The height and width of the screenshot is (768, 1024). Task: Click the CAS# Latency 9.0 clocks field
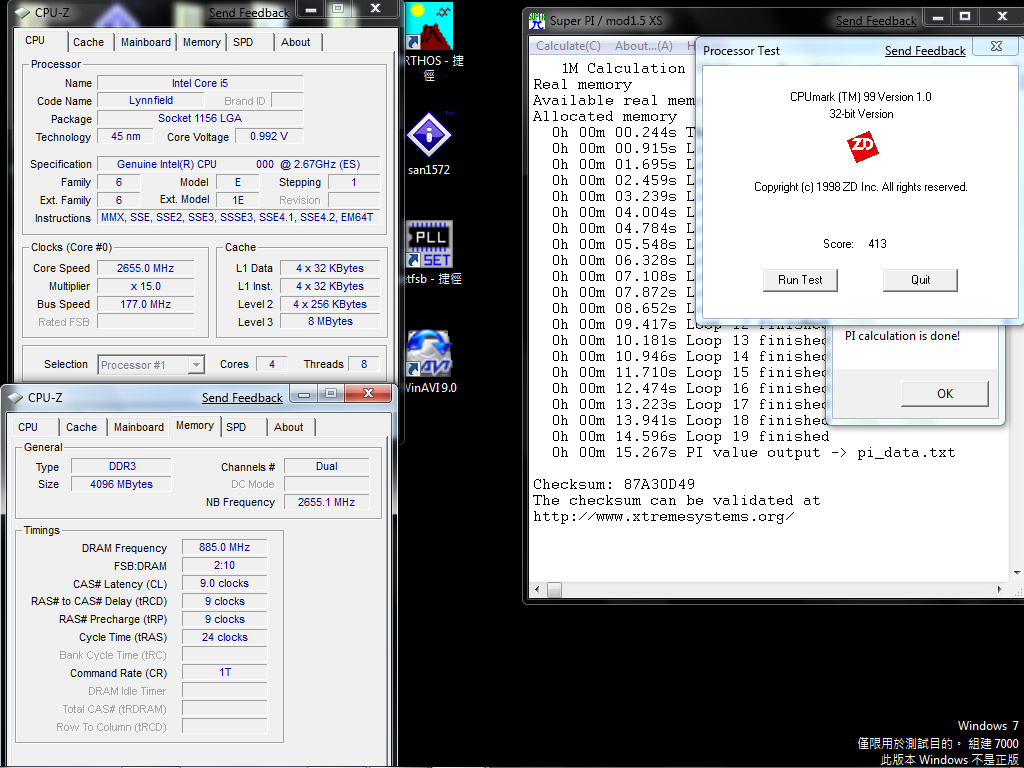(224, 583)
